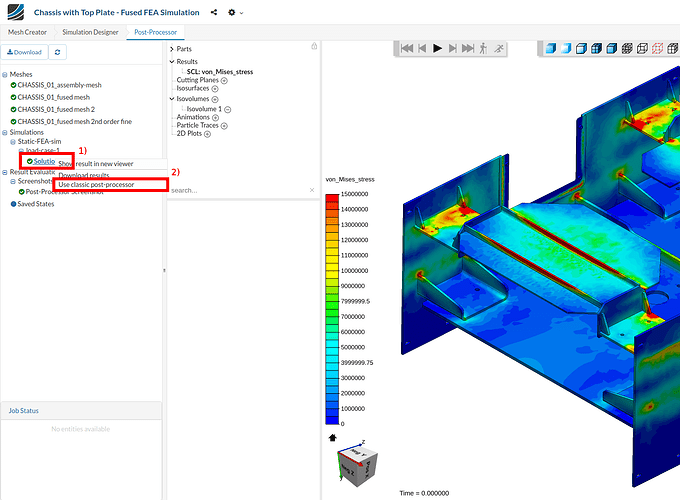Add a new Animation
The image size is (680, 500).
click(216, 118)
